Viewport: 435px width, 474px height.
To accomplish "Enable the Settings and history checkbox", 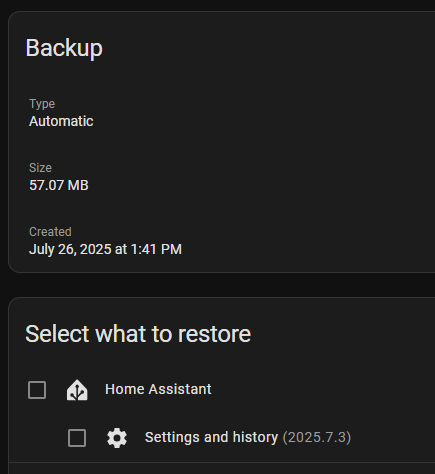I will click(77, 438).
